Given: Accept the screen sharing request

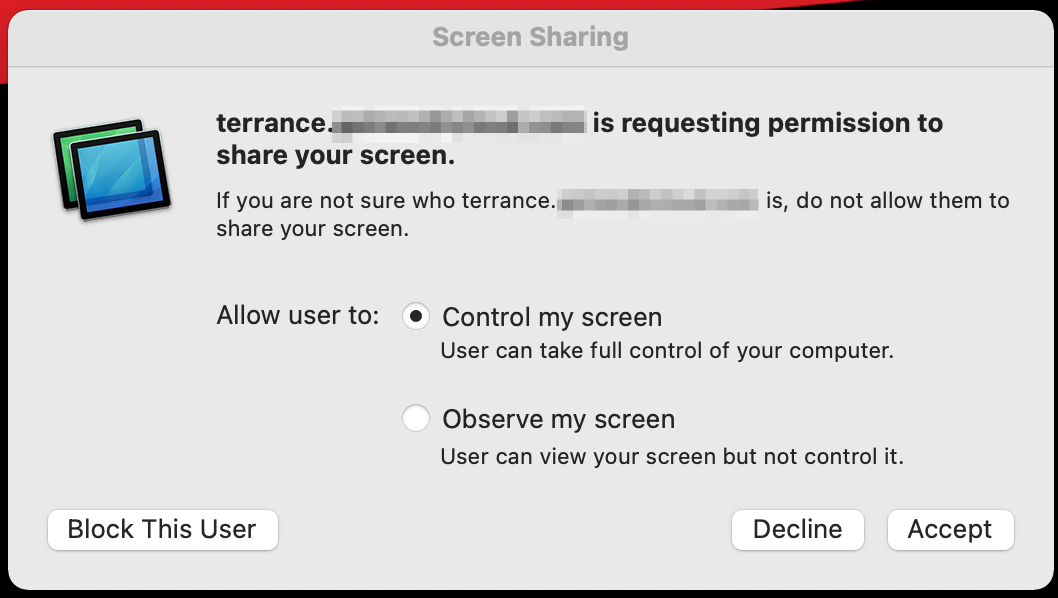Looking at the screenshot, I should (x=950, y=529).
